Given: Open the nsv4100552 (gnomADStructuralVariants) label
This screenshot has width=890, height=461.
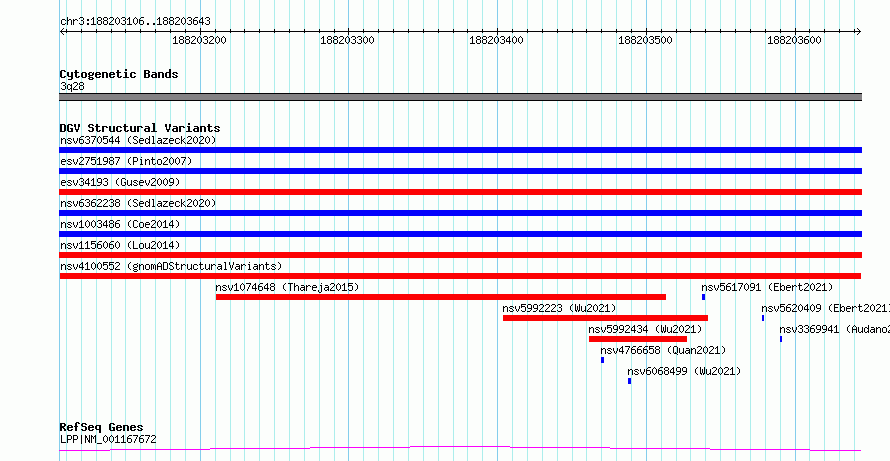Looking at the screenshot, I should point(171,266).
